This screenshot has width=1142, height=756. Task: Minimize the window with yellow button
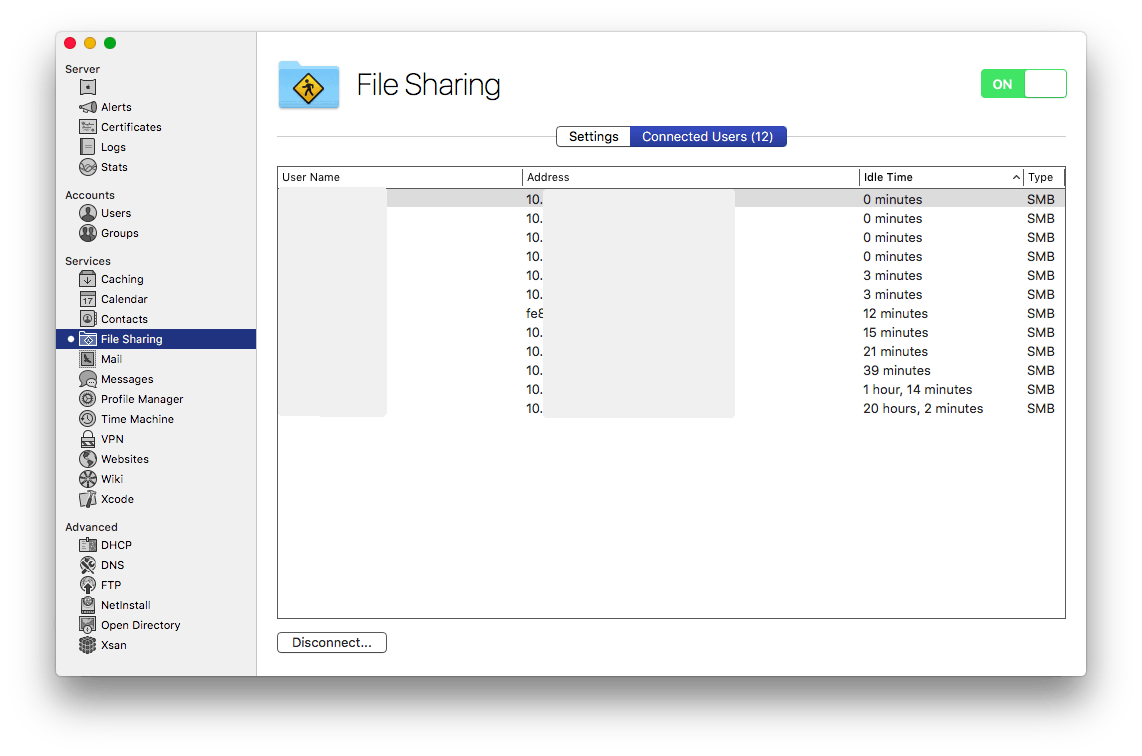coord(90,43)
